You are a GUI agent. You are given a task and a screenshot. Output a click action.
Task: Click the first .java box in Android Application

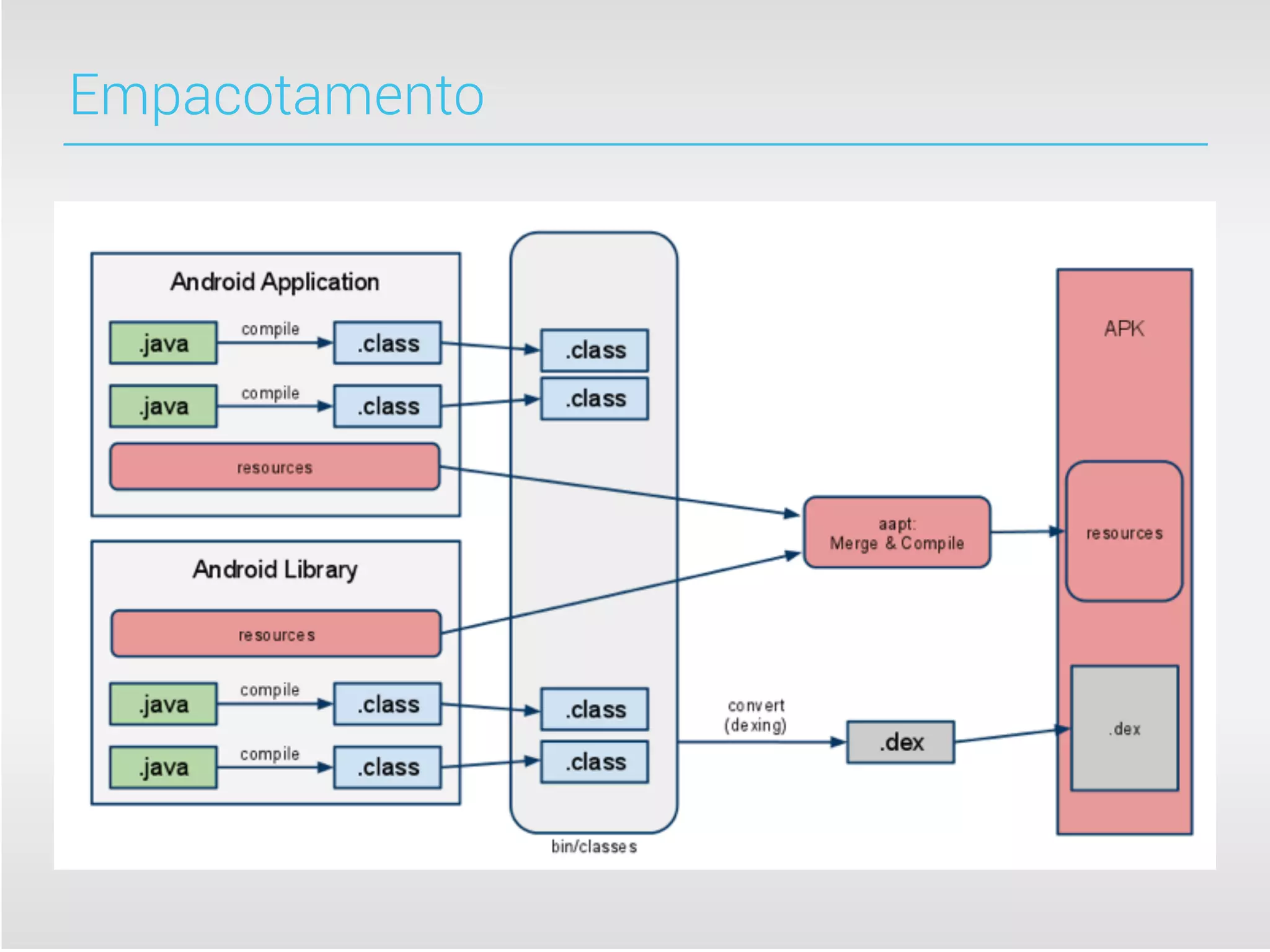pyautogui.click(x=164, y=343)
